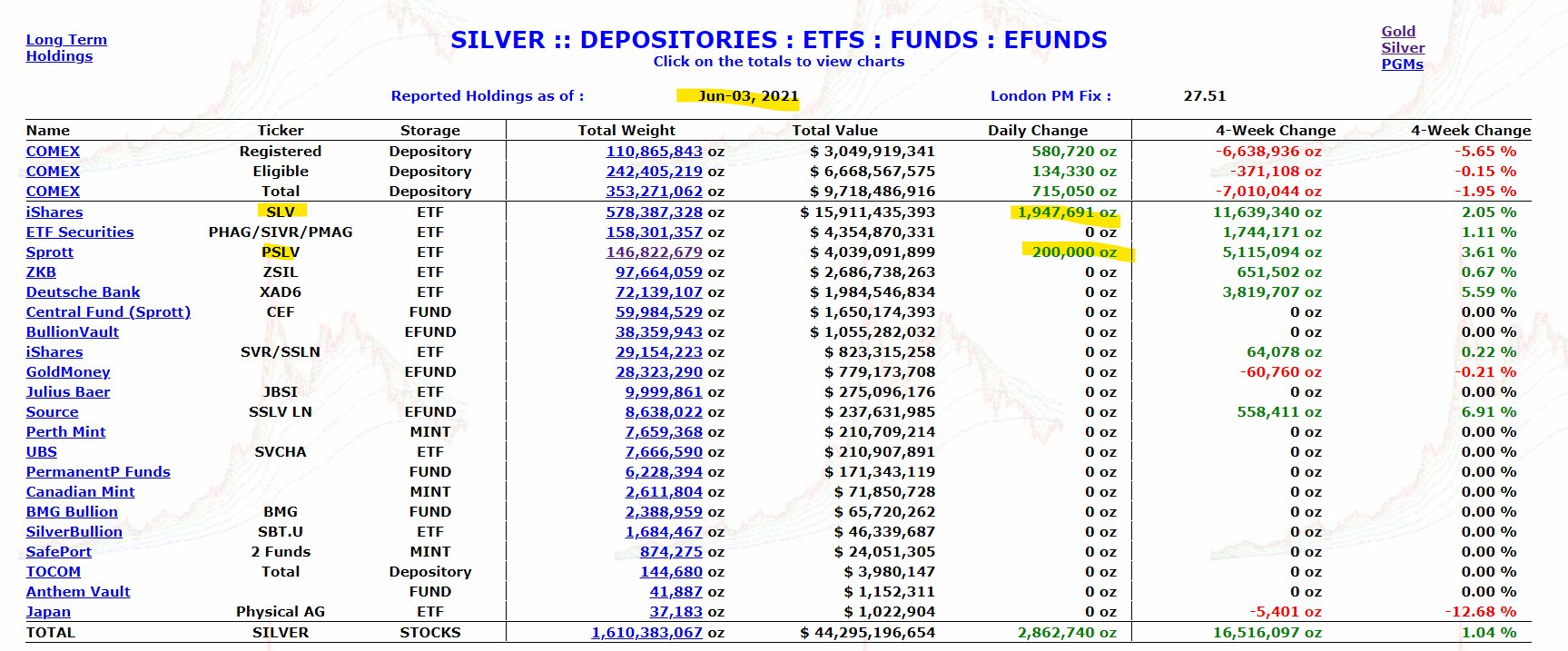The height and width of the screenshot is (651, 1568).
Task: Open iShares SLV name link
Action: (54, 212)
